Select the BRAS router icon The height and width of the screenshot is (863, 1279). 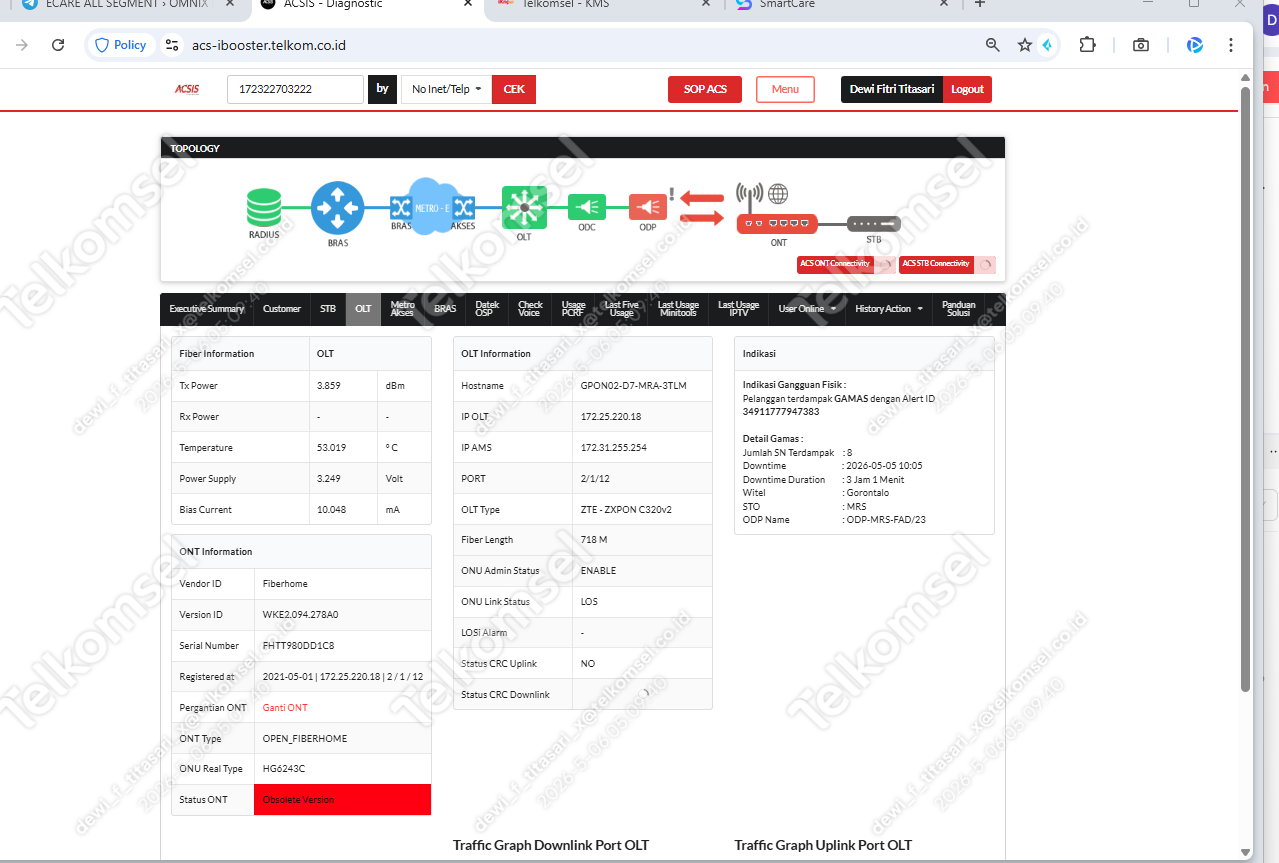point(338,208)
